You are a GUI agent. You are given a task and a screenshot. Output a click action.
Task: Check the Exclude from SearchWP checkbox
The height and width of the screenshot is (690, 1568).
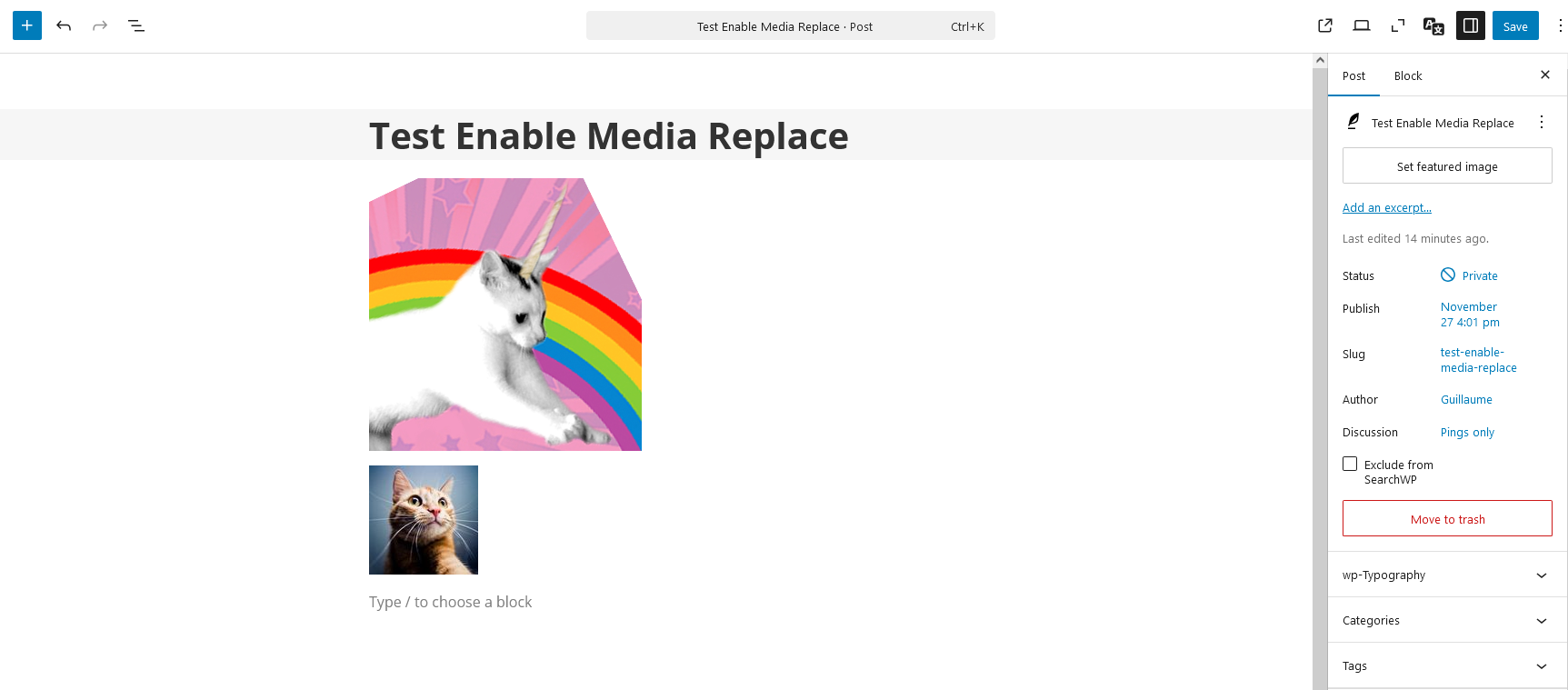(x=1350, y=464)
